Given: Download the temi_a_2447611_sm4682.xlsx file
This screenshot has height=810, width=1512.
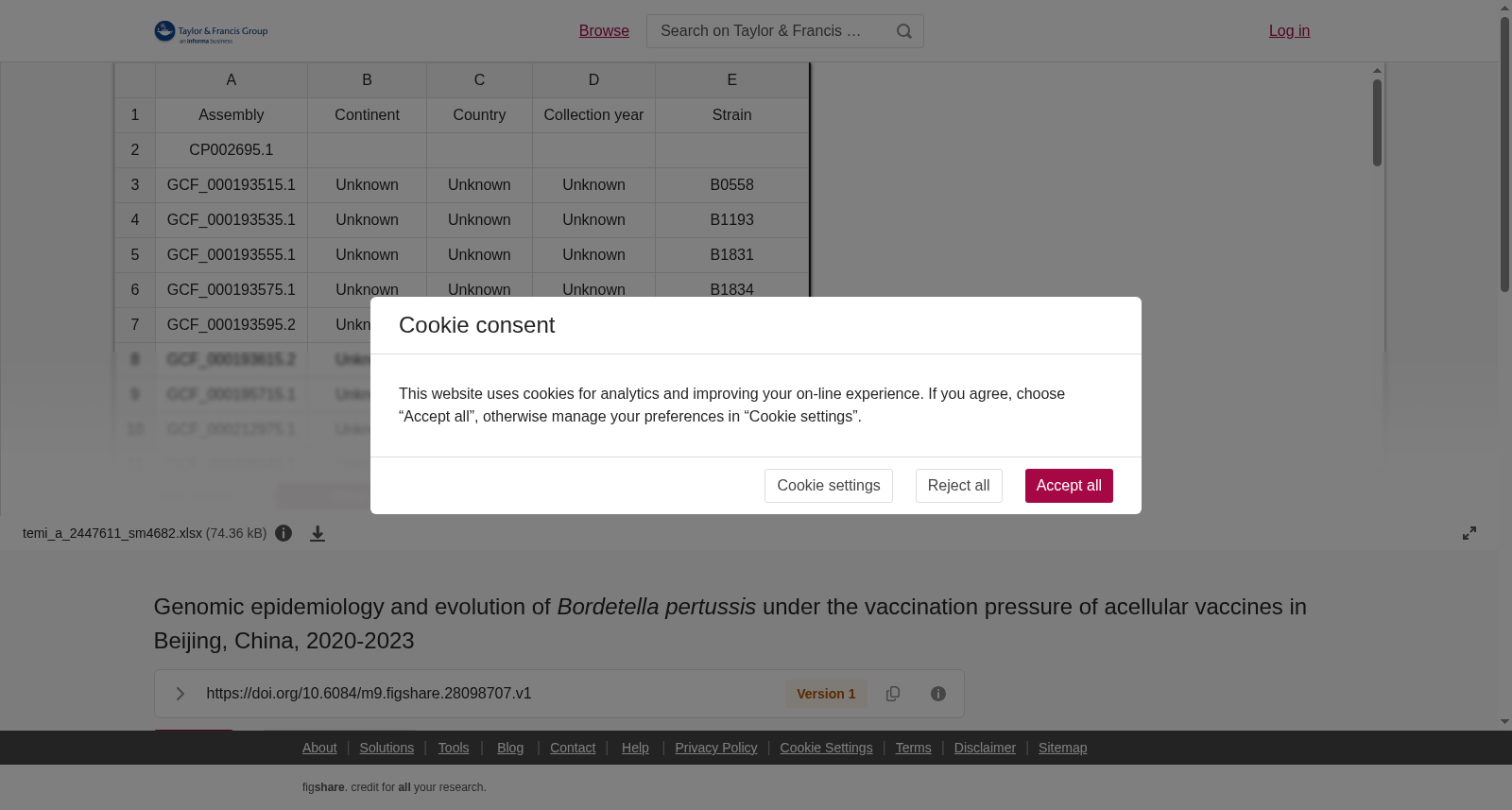Looking at the screenshot, I should click(x=318, y=534).
